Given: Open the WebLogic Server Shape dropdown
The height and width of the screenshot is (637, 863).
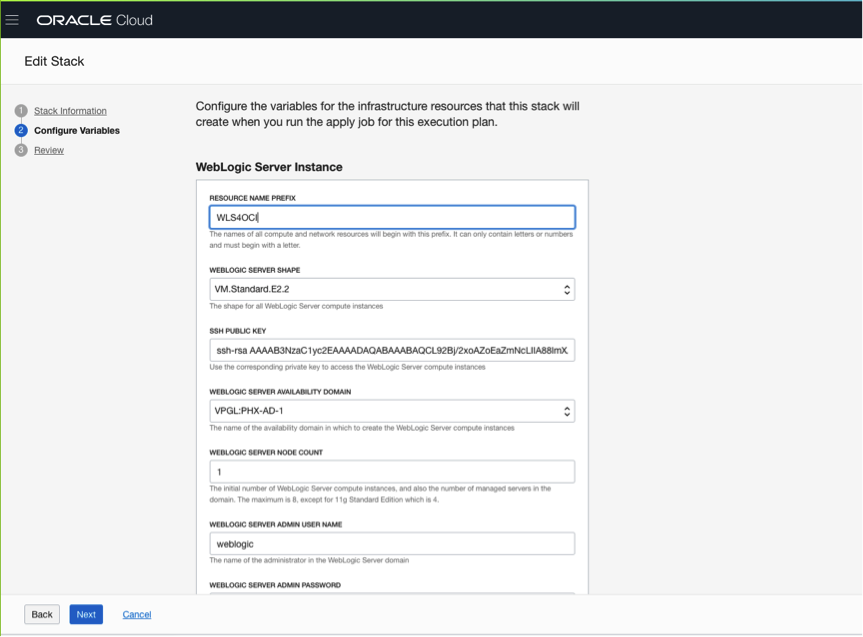Looking at the screenshot, I should tap(392, 290).
